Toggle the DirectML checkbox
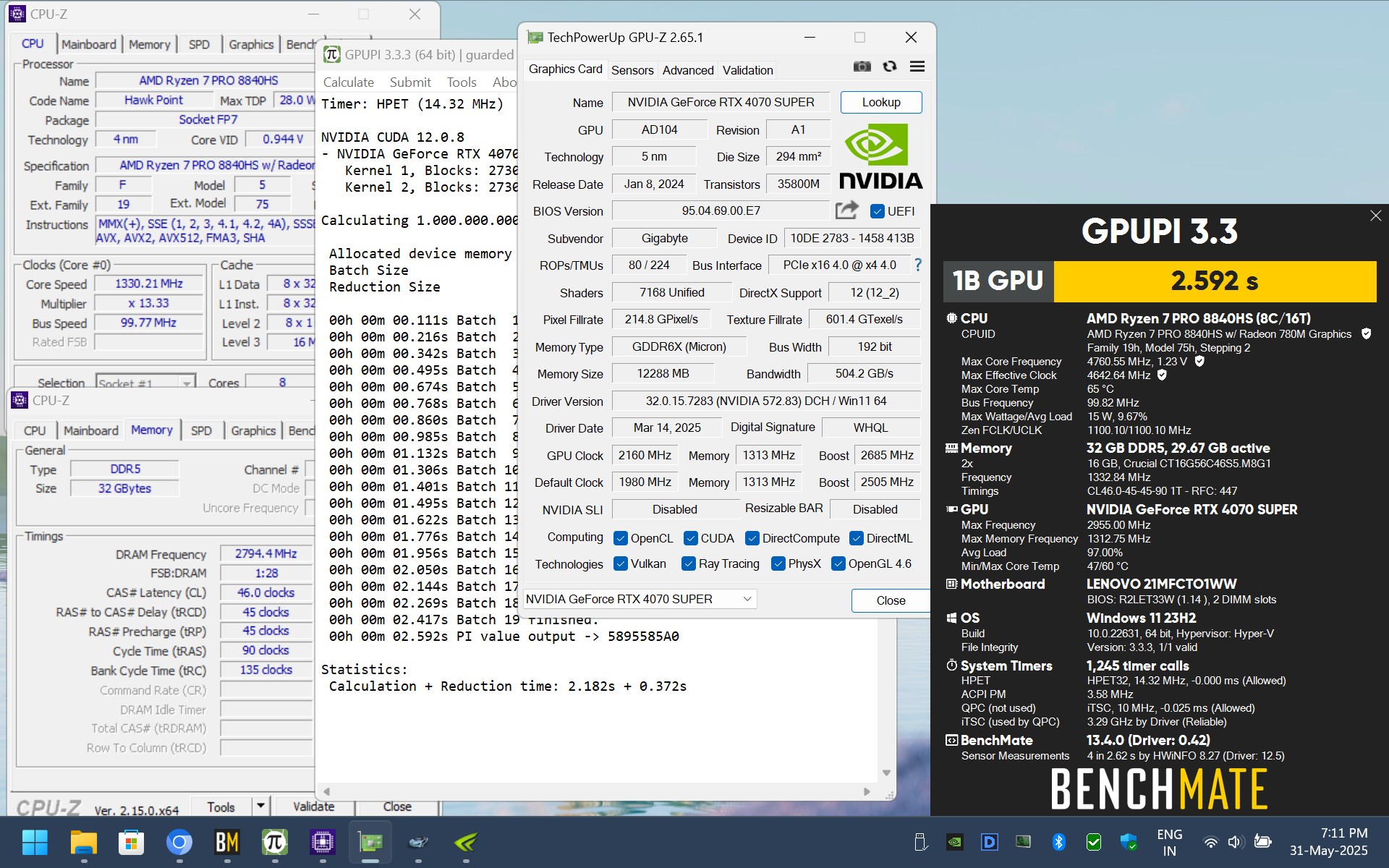Screen dimensions: 1389x868 (856, 538)
